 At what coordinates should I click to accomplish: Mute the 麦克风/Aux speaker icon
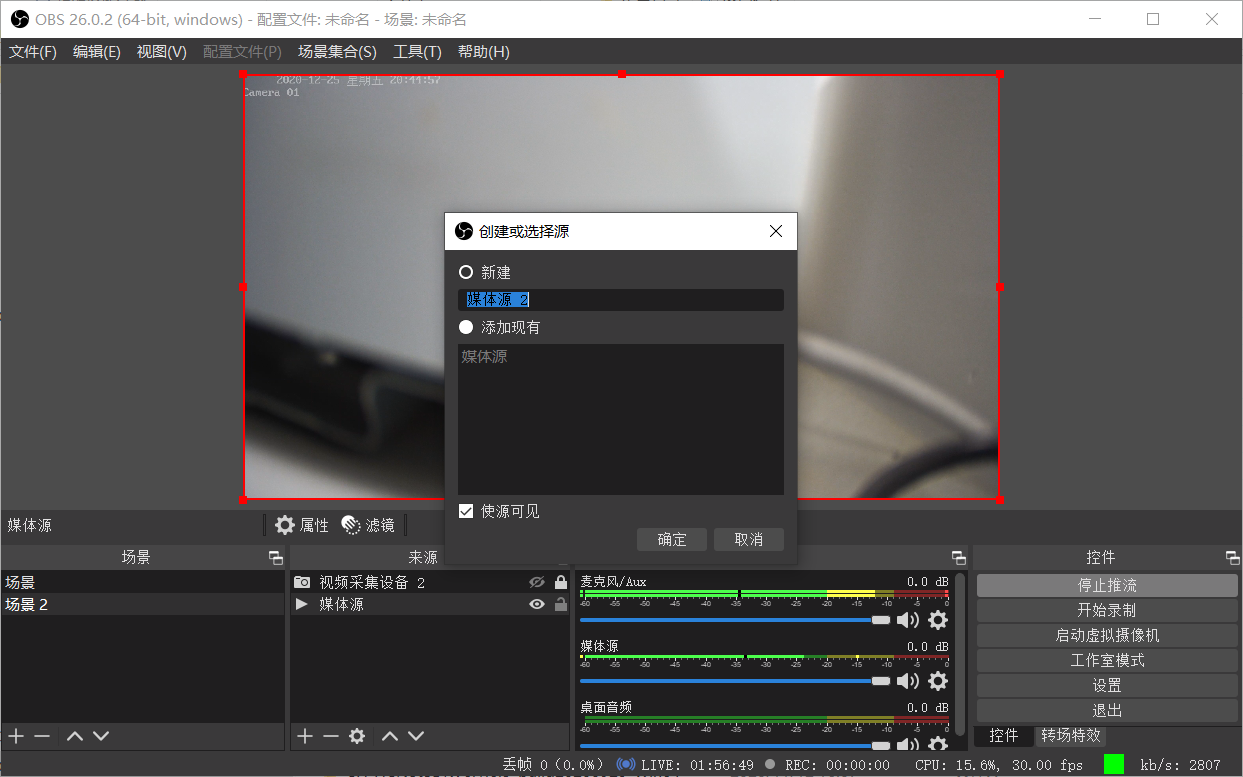coord(907,620)
